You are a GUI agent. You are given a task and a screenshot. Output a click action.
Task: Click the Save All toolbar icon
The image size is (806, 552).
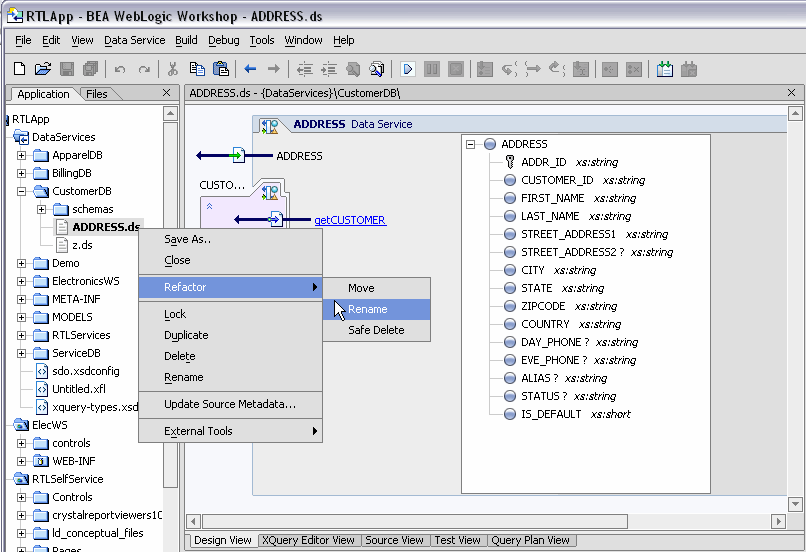point(91,69)
